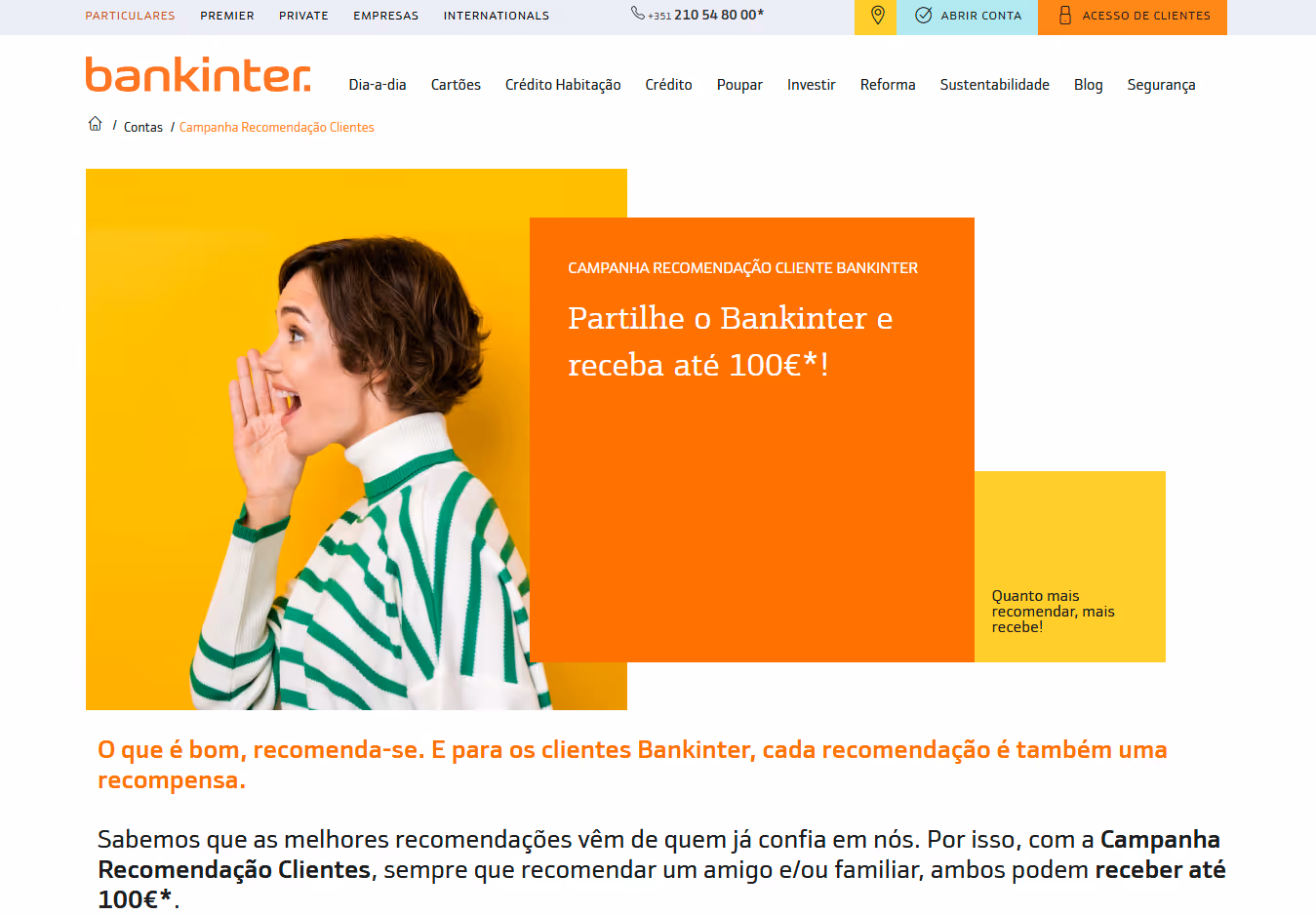
Task: Click the Acesso de Clientes button
Action: click(x=1133, y=17)
